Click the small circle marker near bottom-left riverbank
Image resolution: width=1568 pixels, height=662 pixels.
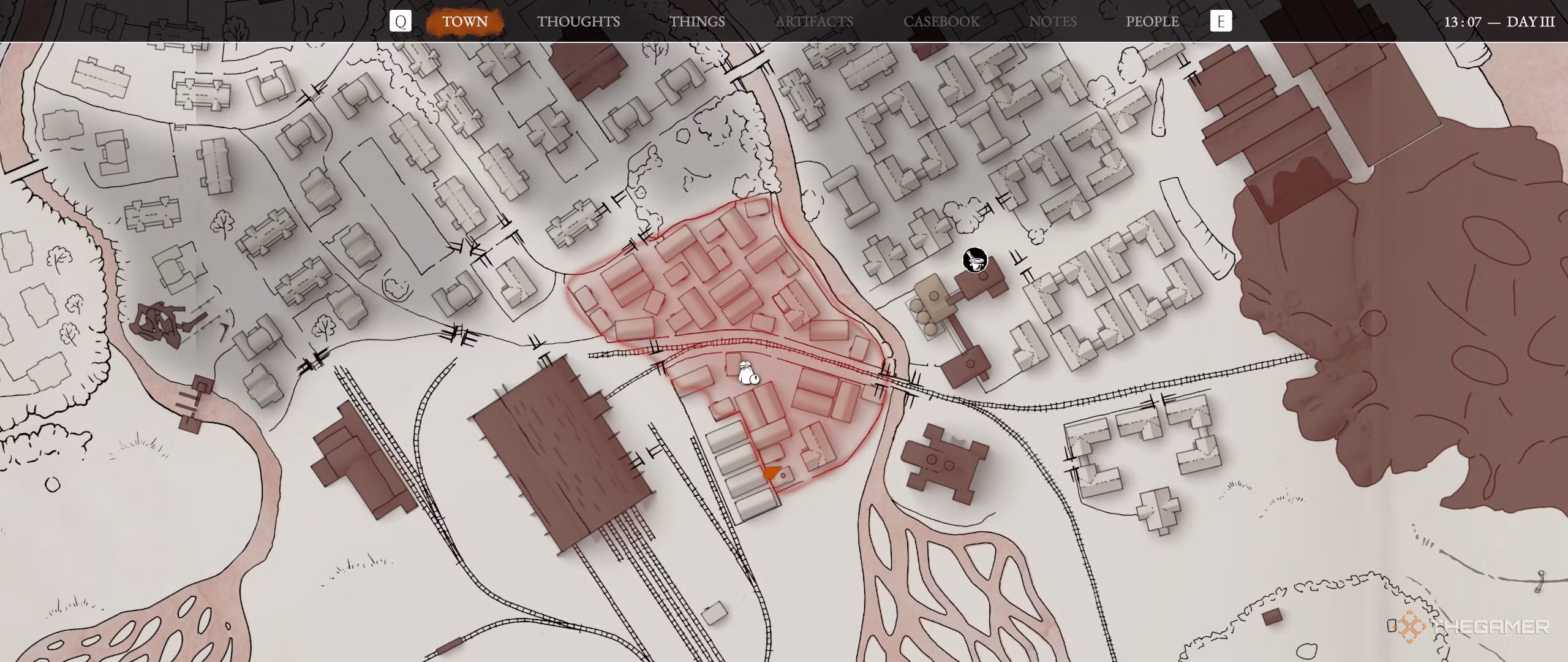(x=53, y=485)
